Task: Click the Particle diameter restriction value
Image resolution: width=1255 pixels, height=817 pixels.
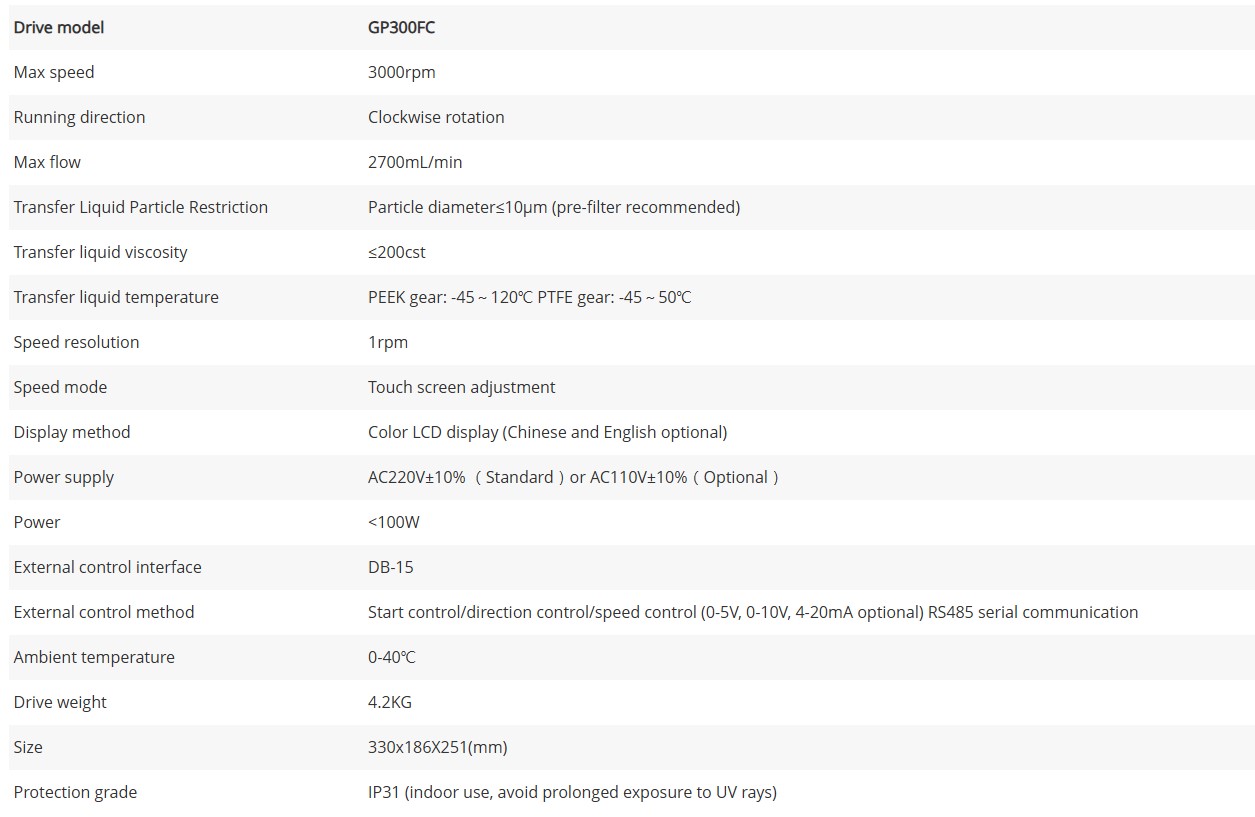Action: click(553, 207)
